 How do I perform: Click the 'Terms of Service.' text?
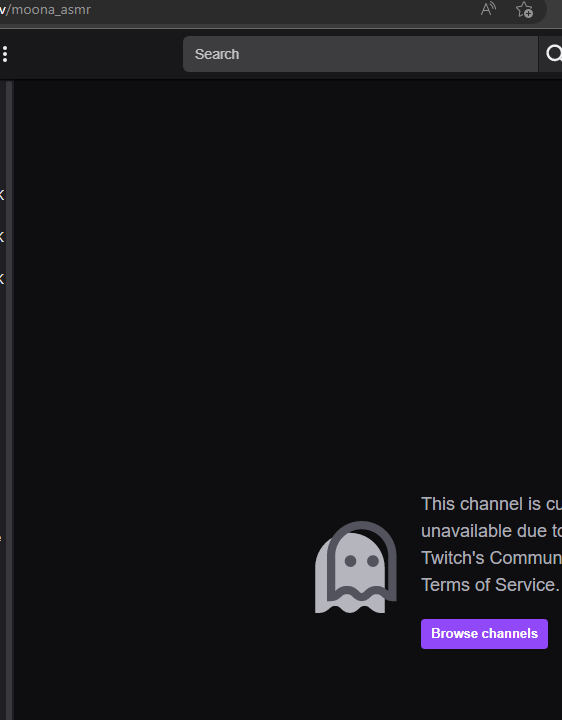pos(490,585)
